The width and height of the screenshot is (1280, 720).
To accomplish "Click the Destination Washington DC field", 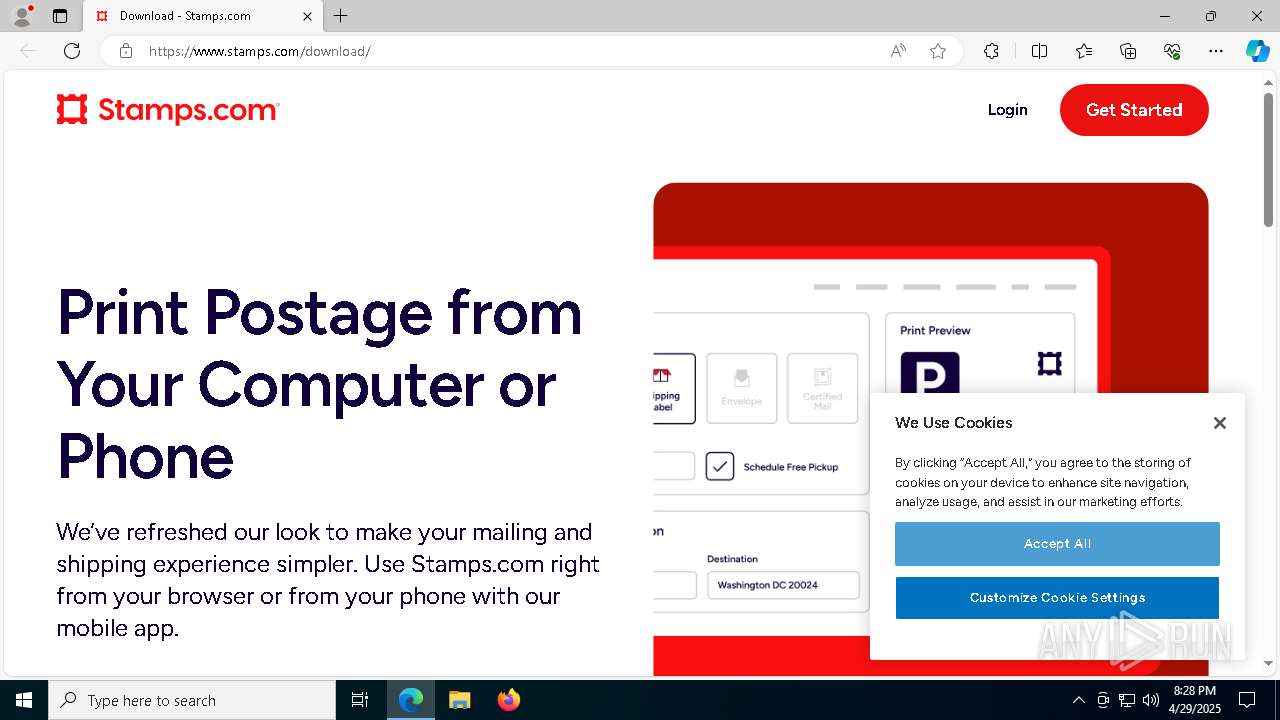I will coord(783,585).
